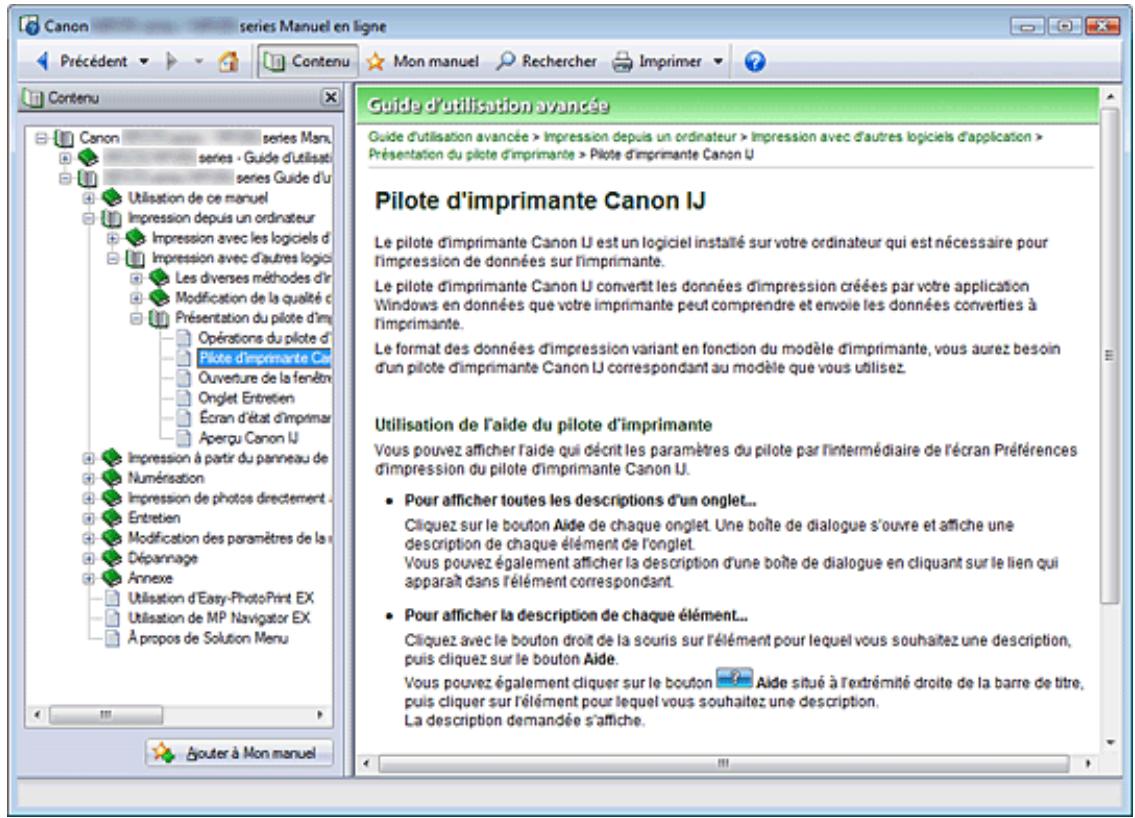Screen dimensions: 1135x818
Task: Expand Modification des paramètres node
Action: pyautogui.click(x=88, y=538)
